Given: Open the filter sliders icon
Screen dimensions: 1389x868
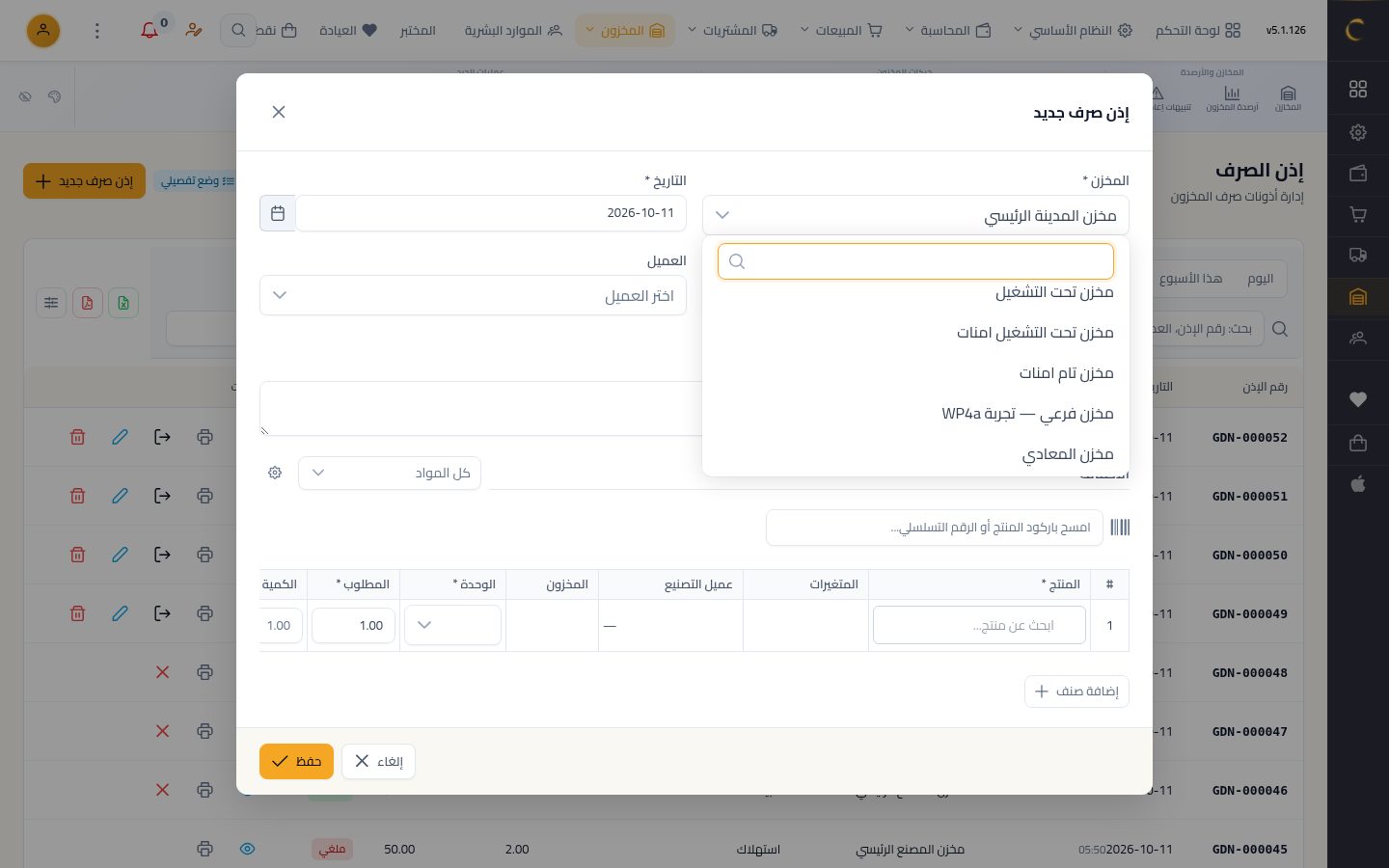Looking at the screenshot, I should (x=51, y=303).
